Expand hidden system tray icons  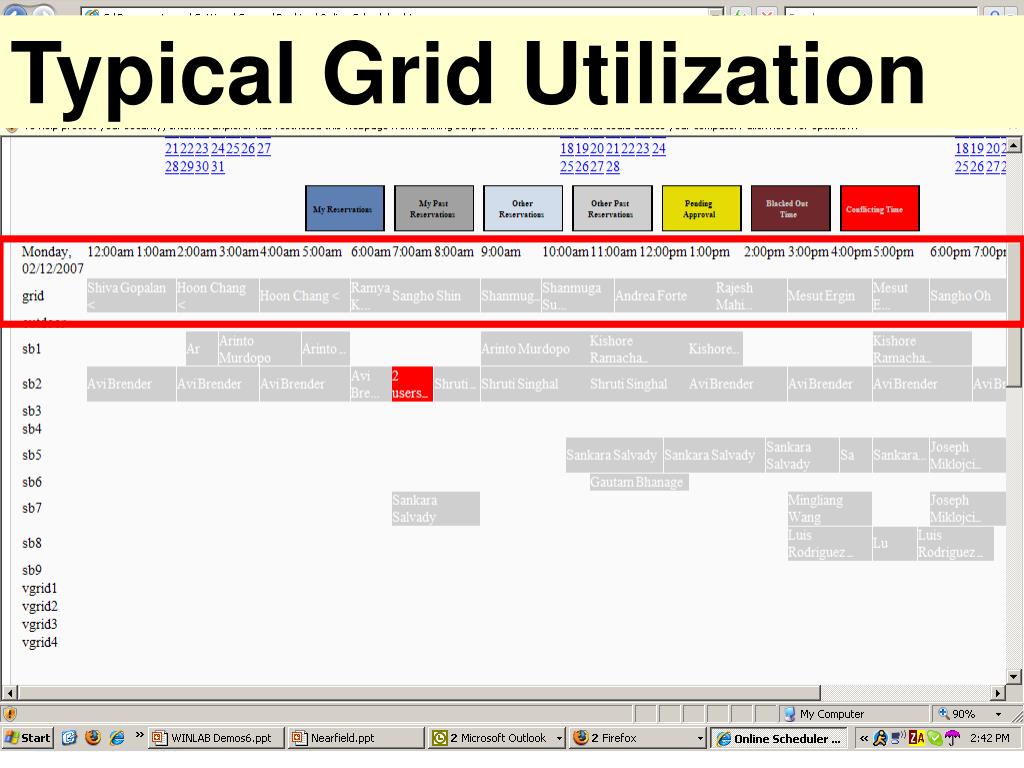863,739
